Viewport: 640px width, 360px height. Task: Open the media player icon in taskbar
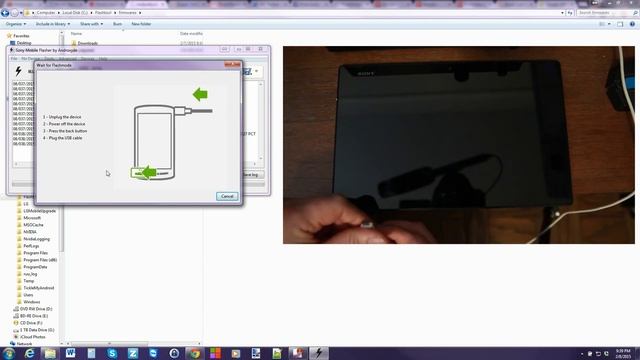coord(236,353)
